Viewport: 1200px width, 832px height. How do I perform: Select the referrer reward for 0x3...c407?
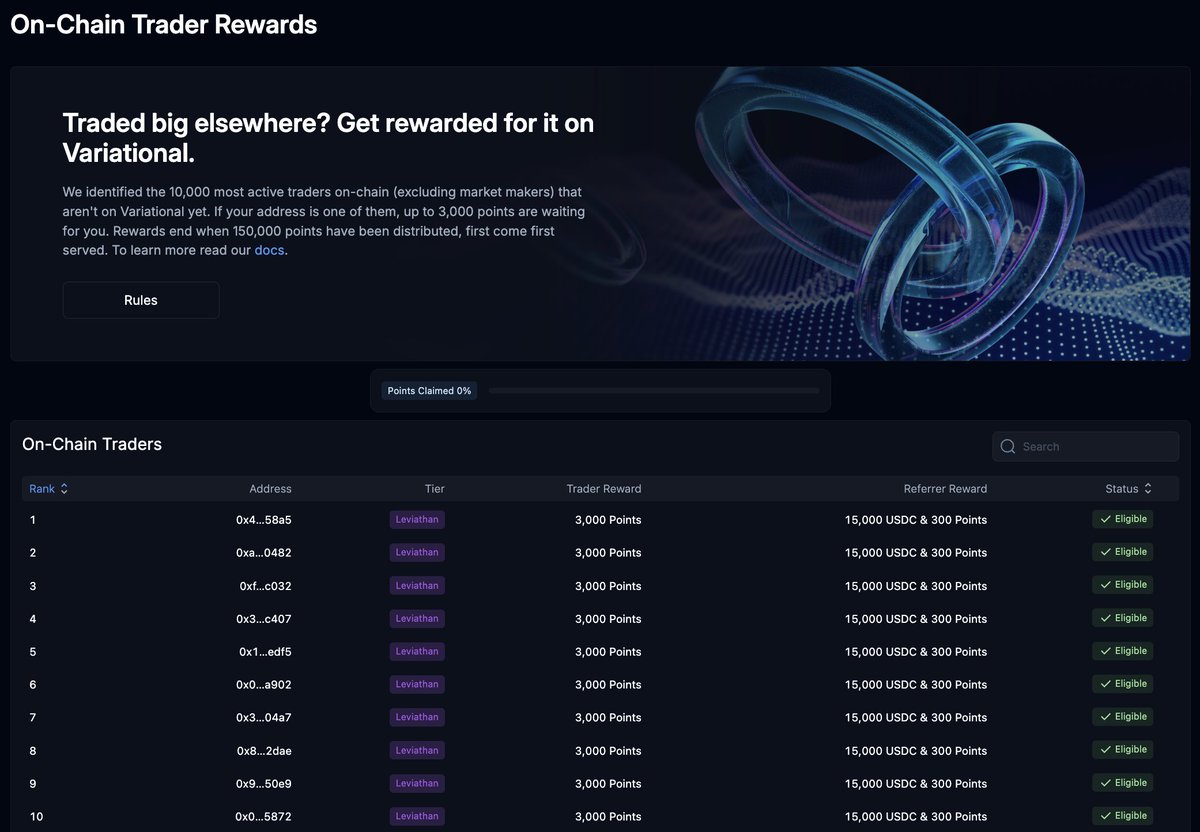pos(916,619)
